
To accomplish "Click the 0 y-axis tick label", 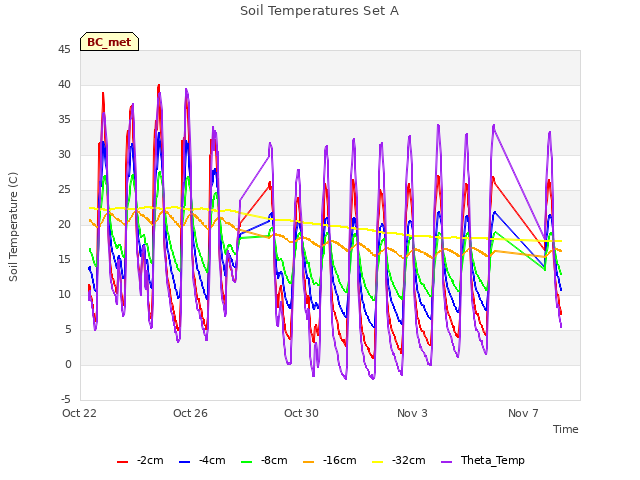I will coord(68,364).
